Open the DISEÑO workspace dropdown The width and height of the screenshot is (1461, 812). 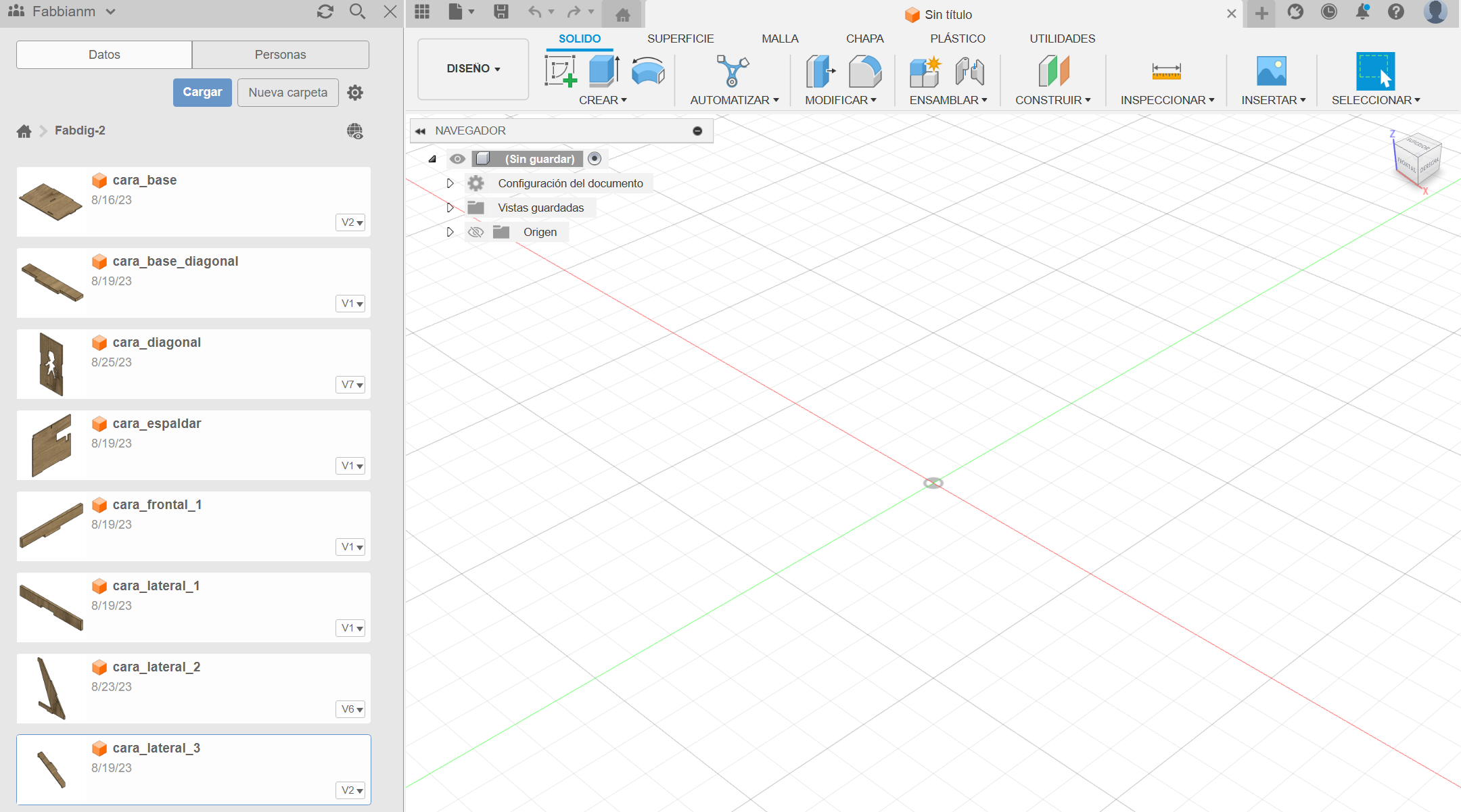[x=473, y=69]
